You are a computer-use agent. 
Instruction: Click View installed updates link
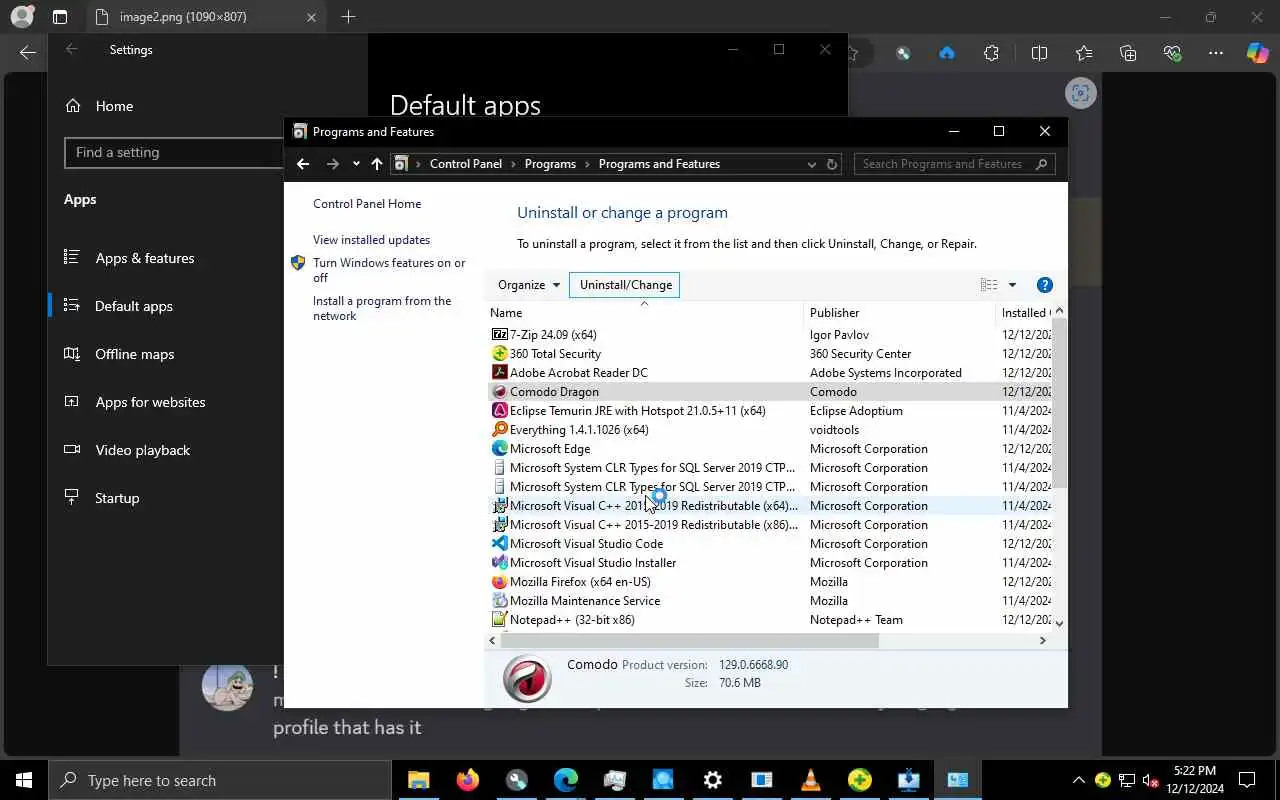tap(371, 240)
